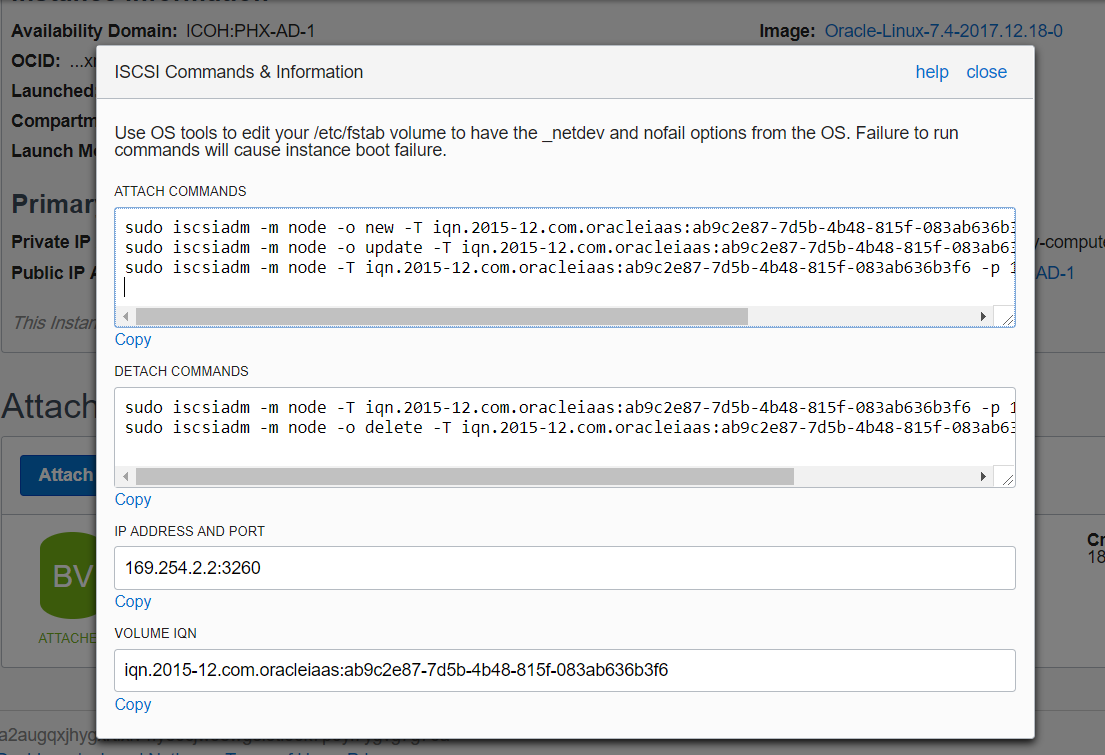
Task: Click the green BV block volume icon
Action: coord(68,575)
